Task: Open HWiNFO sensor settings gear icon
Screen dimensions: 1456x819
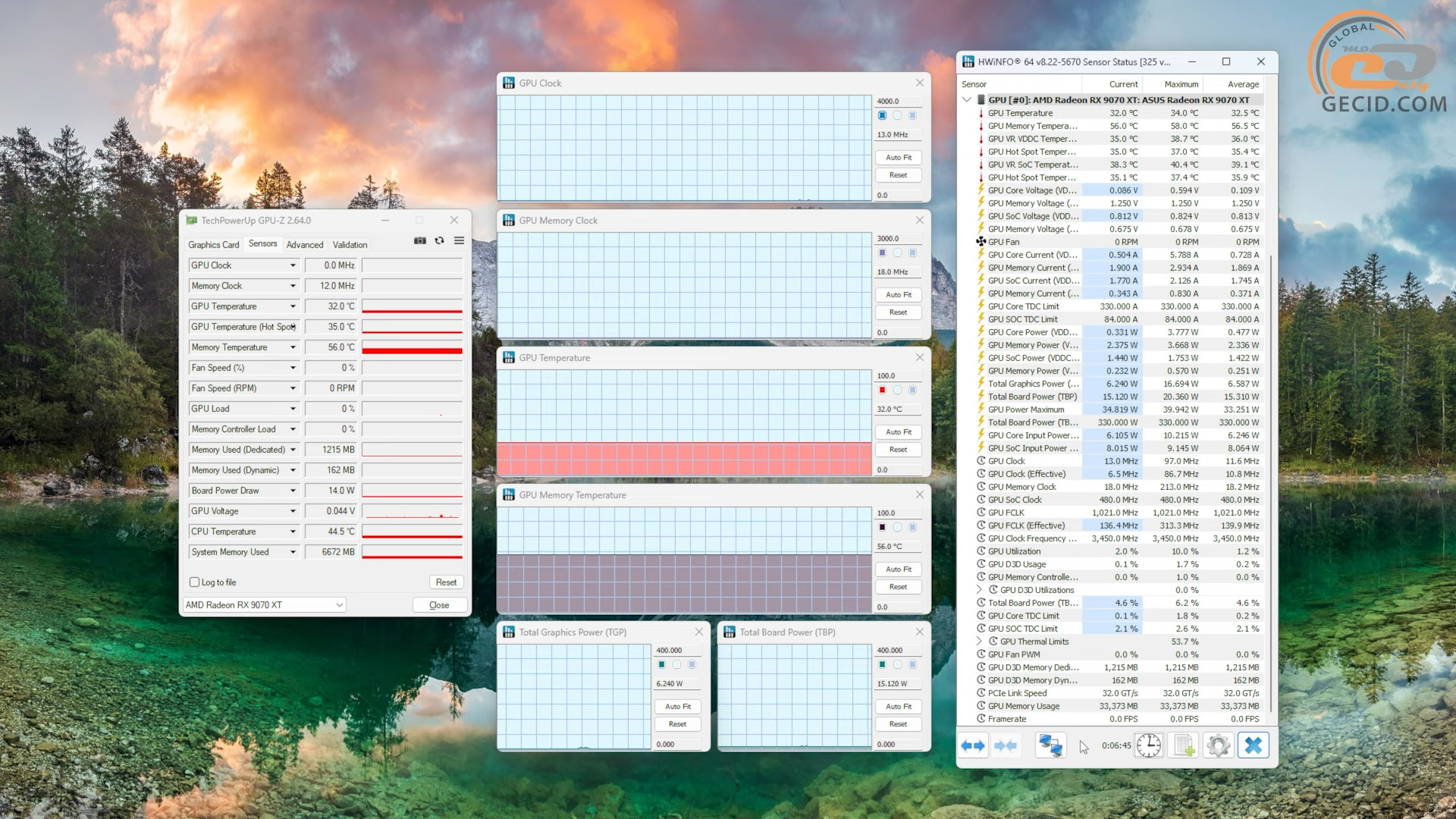Action: click(x=1219, y=745)
